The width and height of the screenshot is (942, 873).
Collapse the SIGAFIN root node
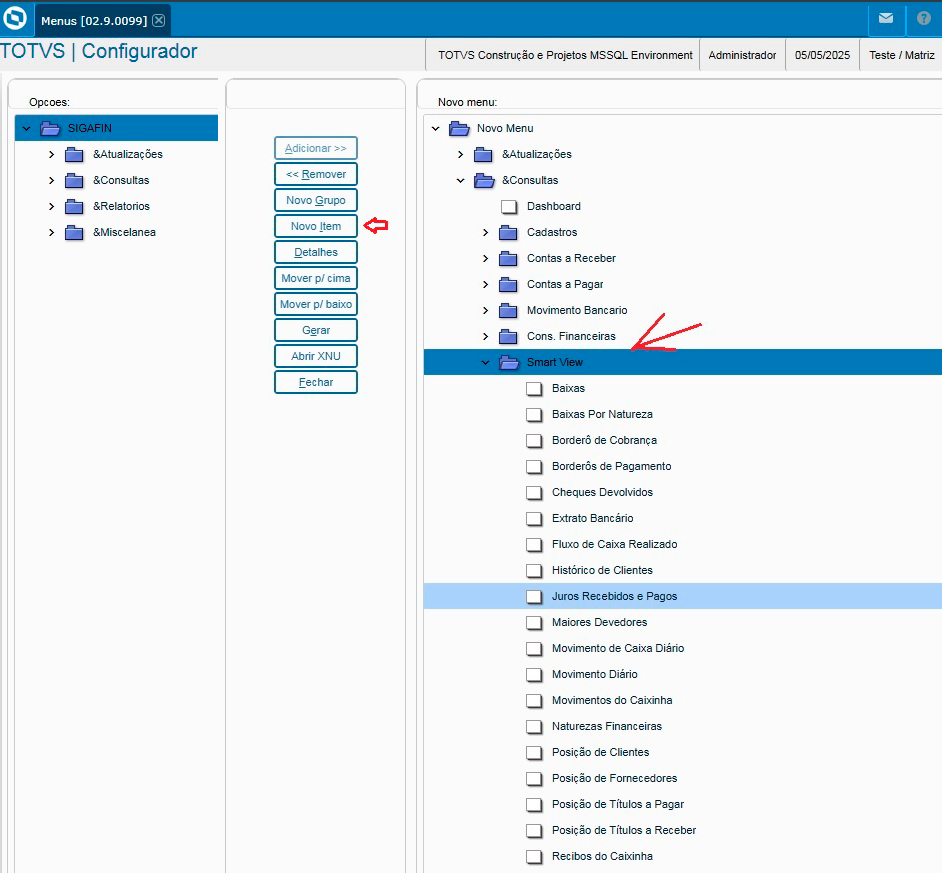pyautogui.click(x=26, y=128)
